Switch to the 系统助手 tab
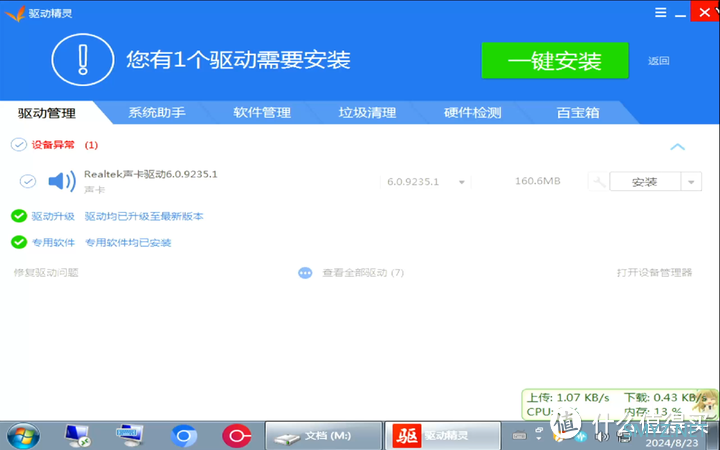Viewport: 720px width, 450px height. pyautogui.click(x=157, y=112)
